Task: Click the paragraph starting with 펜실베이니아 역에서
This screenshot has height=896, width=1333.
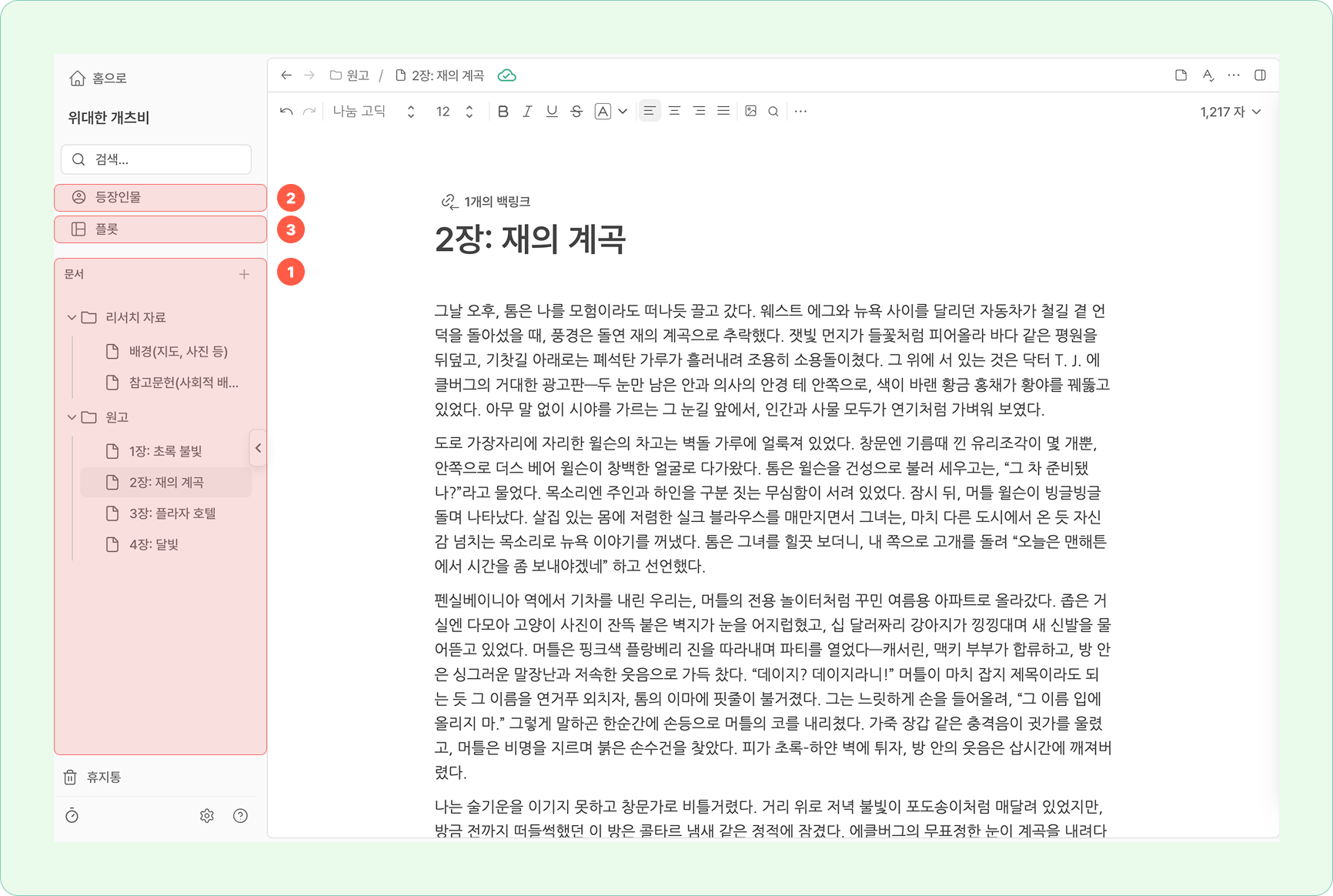Action: coord(772,687)
